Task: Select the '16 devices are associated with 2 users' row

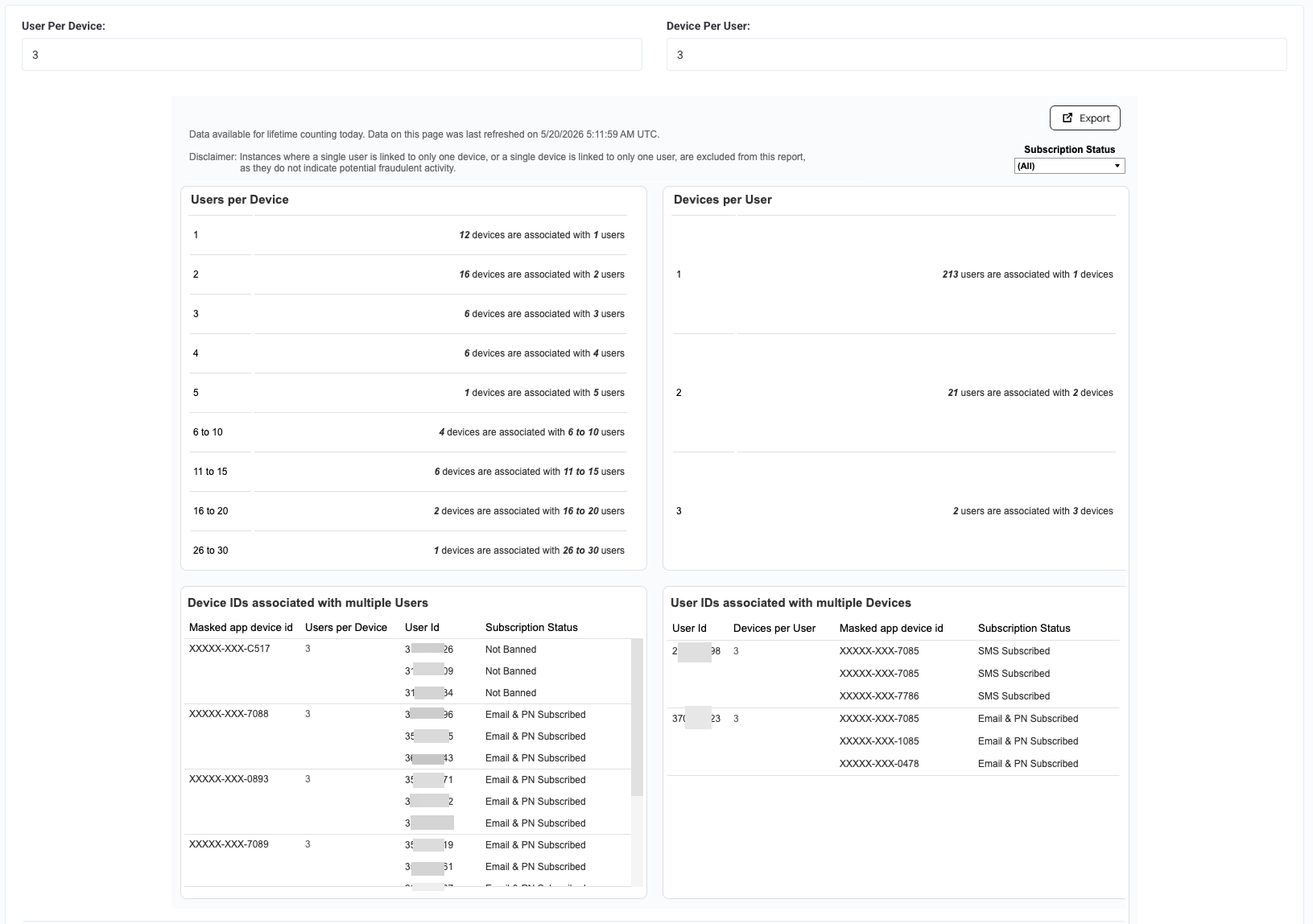Action: [408, 274]
